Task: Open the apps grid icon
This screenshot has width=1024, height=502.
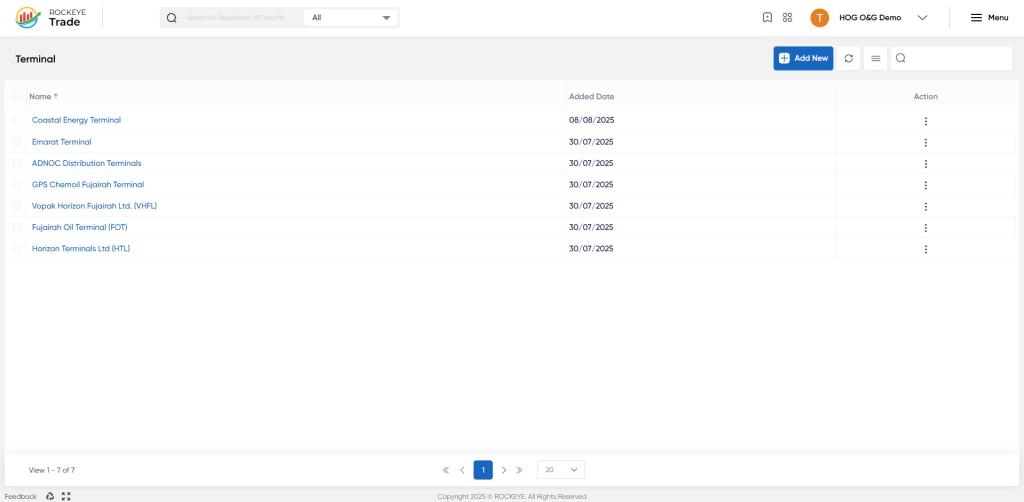Action: [x=787, y=18]
